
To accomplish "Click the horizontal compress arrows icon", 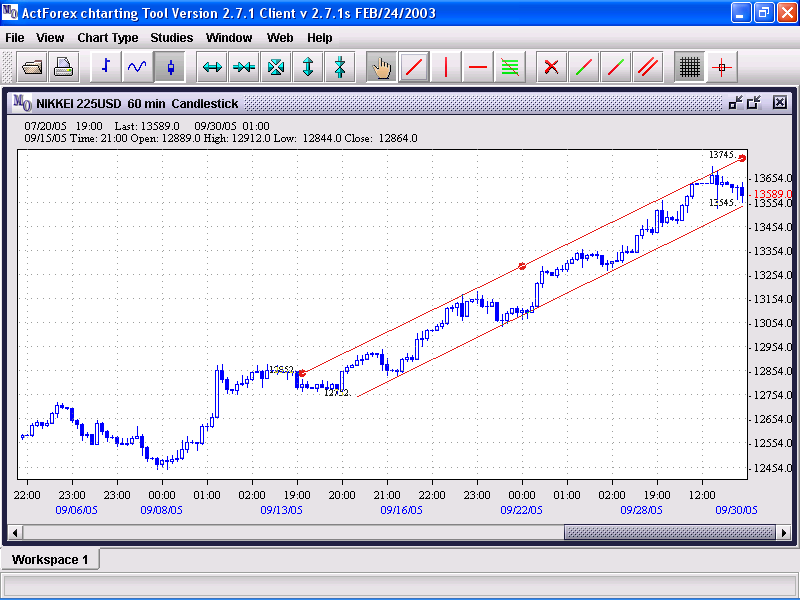I will [244, 68].
